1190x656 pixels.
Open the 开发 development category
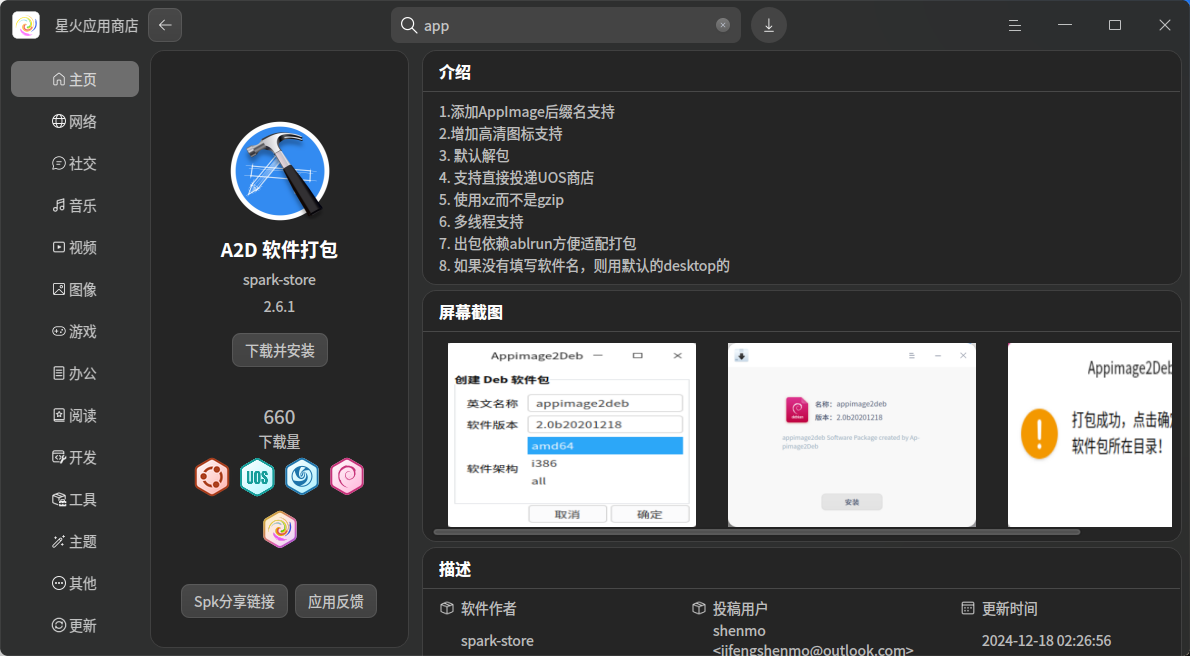[74, 457]
